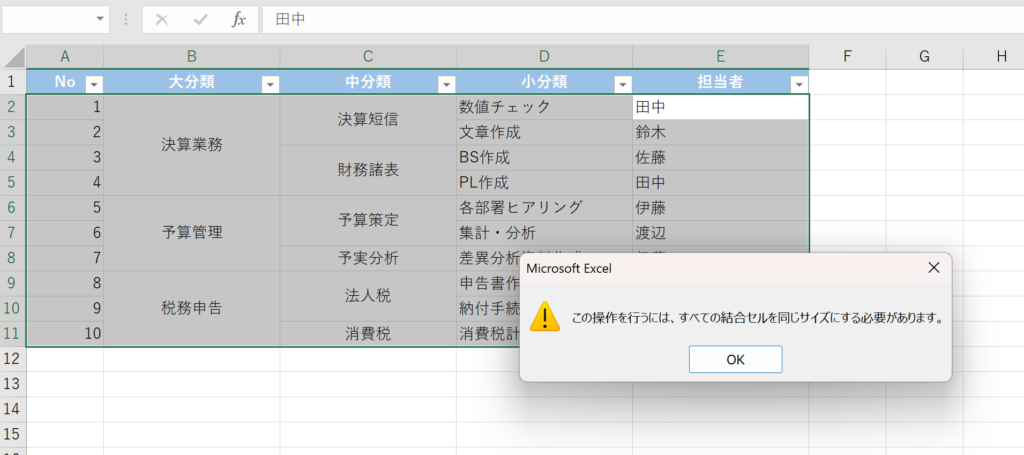Screen dimensions: 1024x455
Task: Click the Cancel X icon in formula bar
Action: [162, 19]
